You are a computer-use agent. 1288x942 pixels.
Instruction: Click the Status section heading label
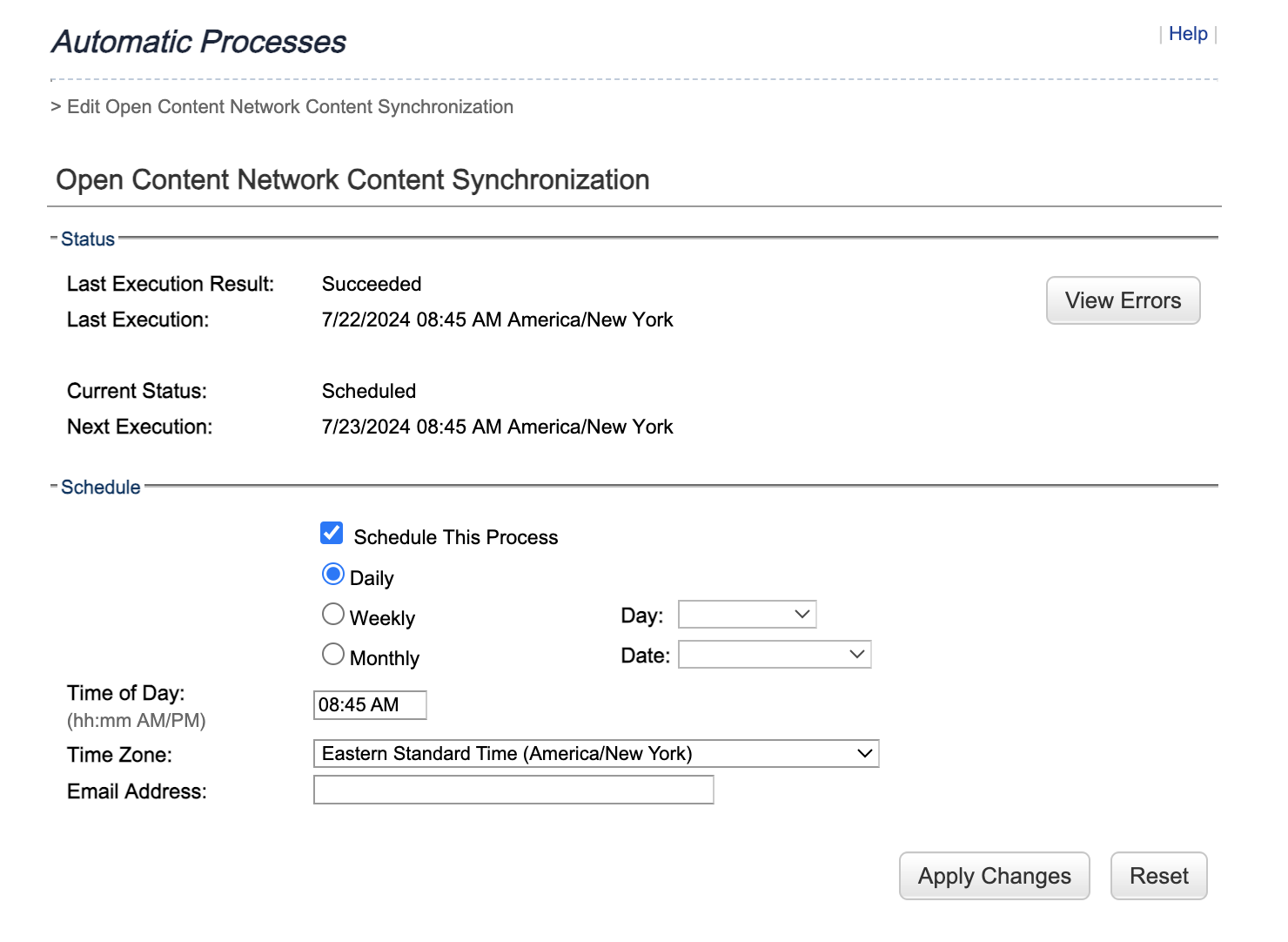point(87,238)
